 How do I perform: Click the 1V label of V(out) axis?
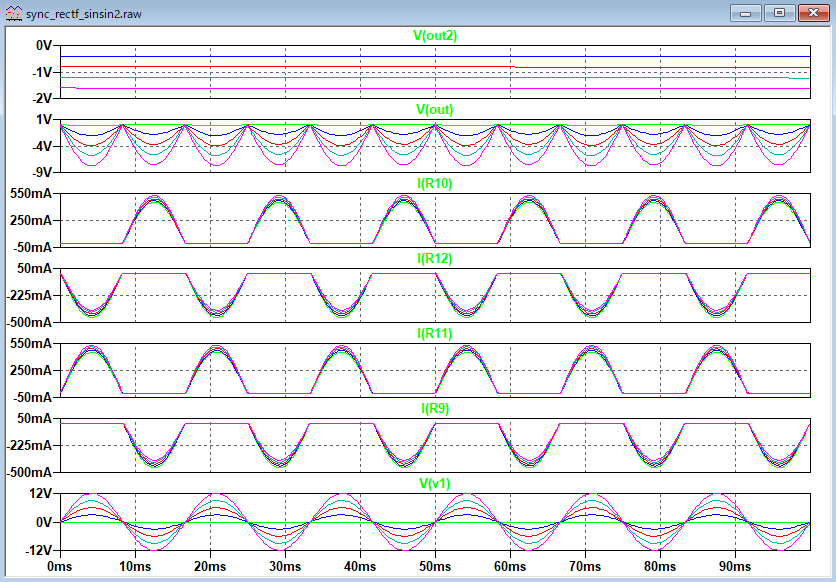point(44,120)
